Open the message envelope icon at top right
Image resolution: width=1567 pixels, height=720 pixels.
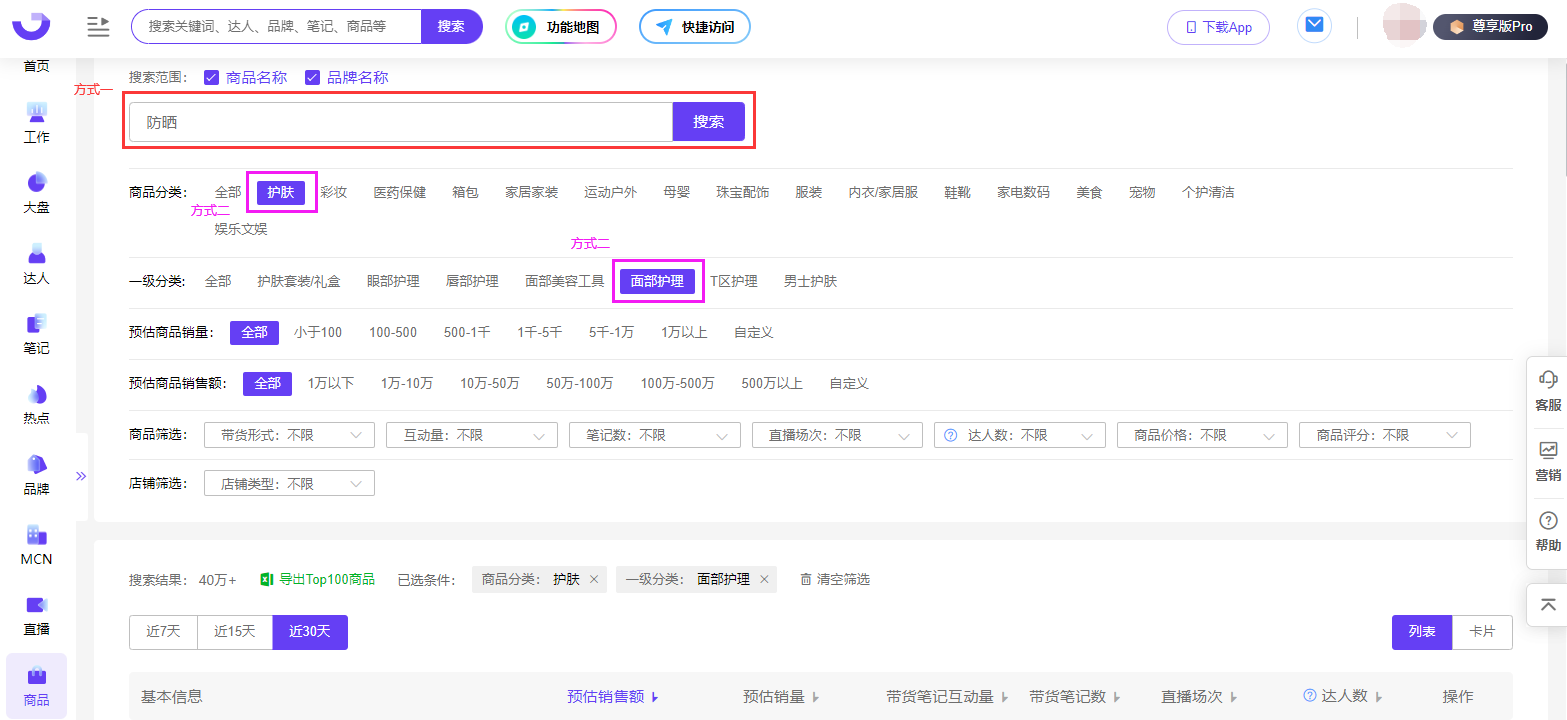[1313, 26]
